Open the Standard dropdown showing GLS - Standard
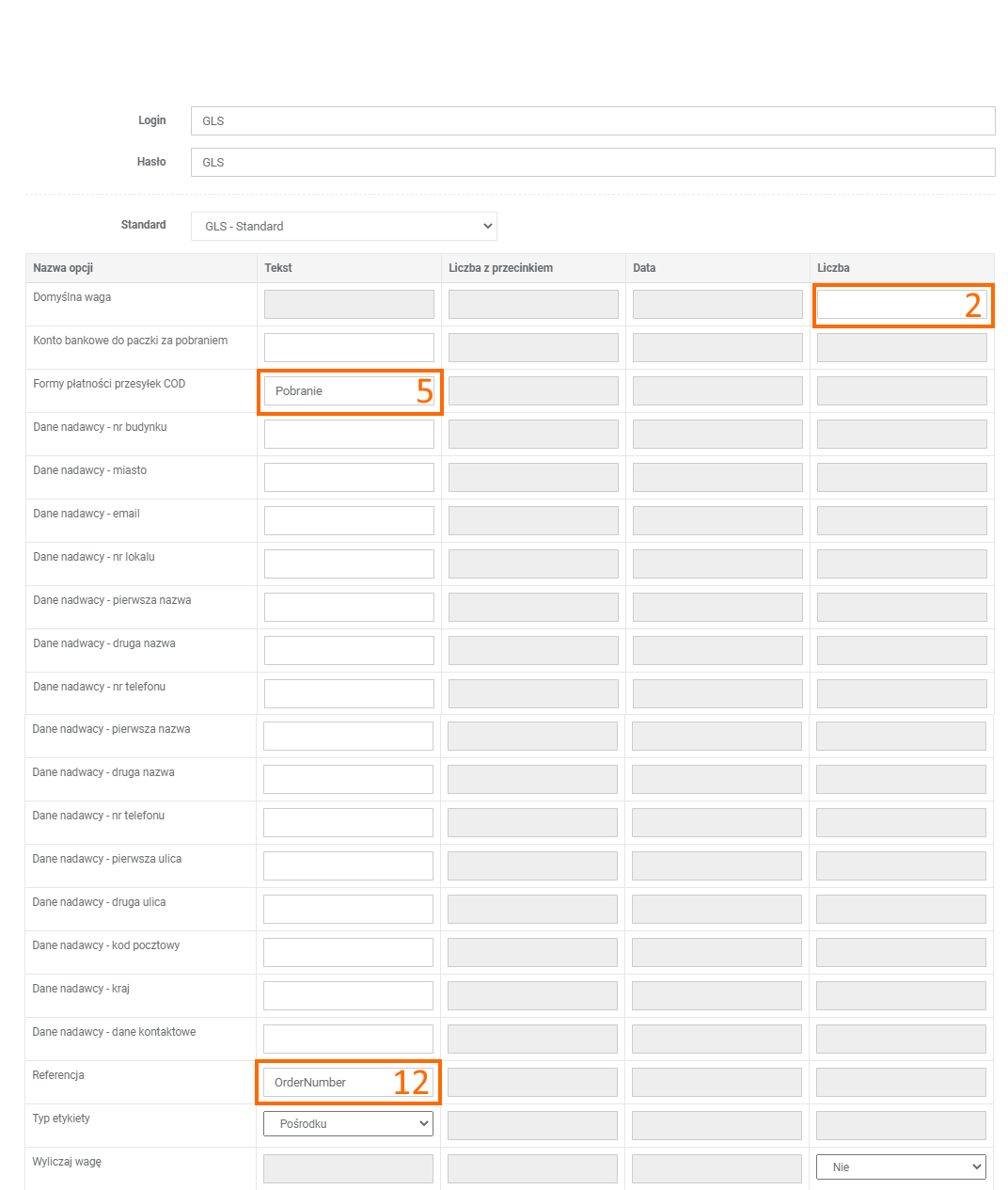Screen dimensions: 1008x1190 click(x=344, y=226)
